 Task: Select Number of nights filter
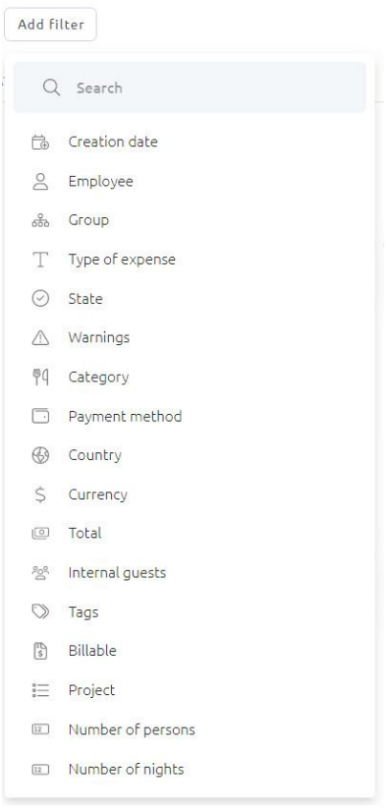190,769
